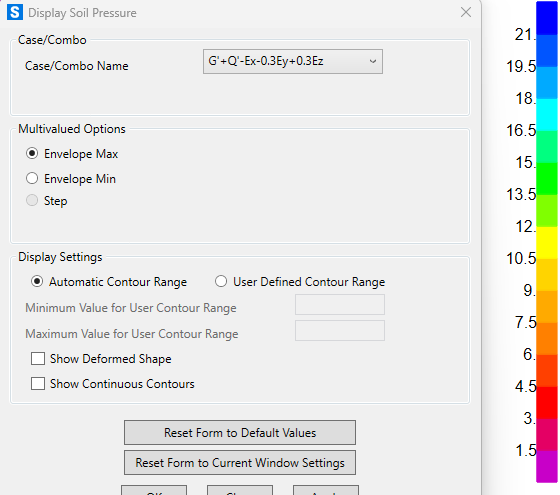Click the red legend swatch at 3–4.5
The image size is (560, 495).
[547, 403]
